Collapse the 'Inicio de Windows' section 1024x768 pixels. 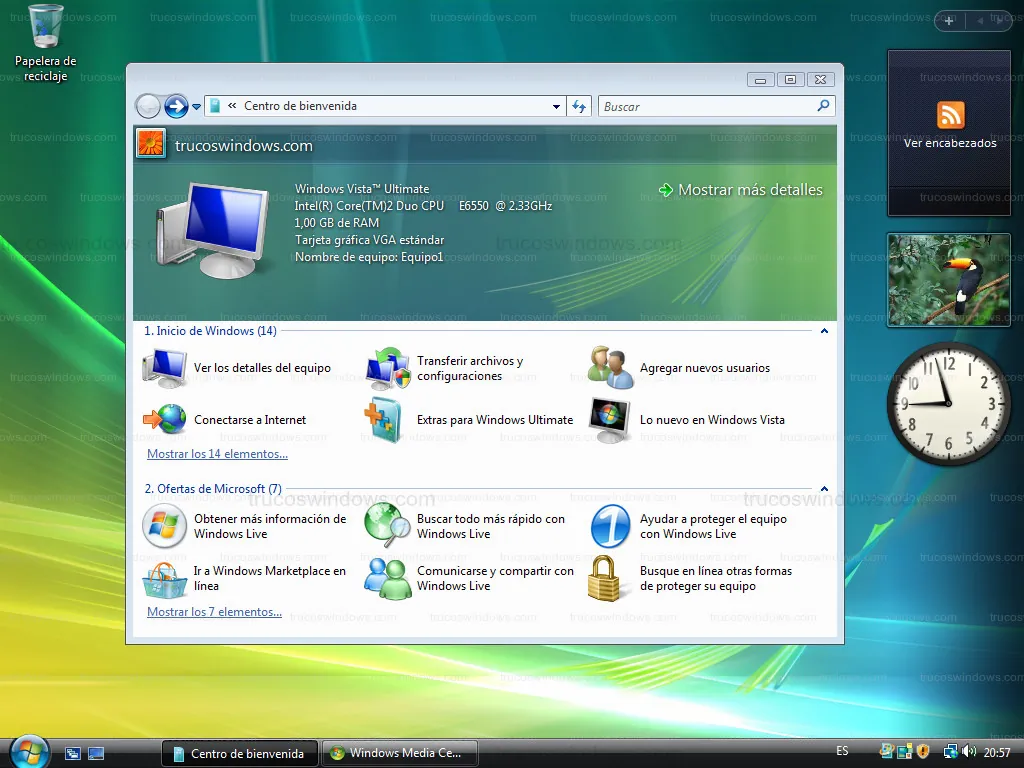[824, 330]
